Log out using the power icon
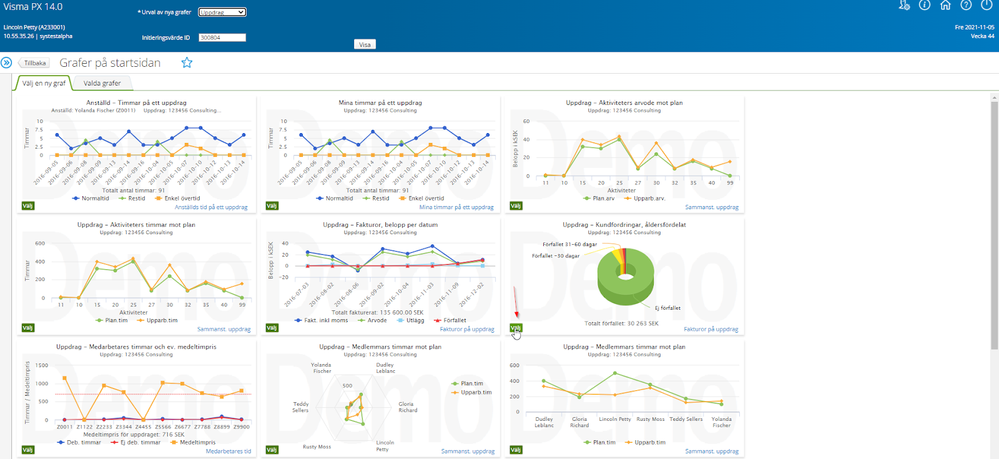Viewport: 999px width, 459px height. [987, 5]
